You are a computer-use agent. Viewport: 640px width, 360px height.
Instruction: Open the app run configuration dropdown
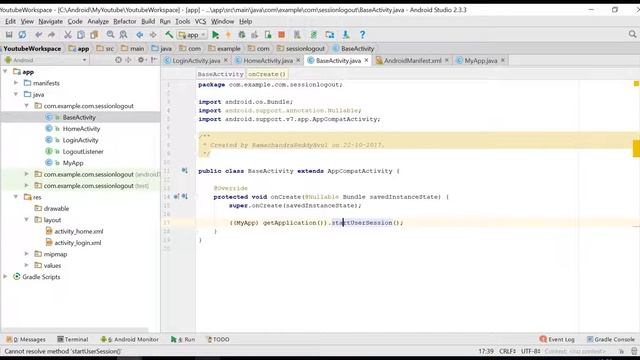point(192,35)
